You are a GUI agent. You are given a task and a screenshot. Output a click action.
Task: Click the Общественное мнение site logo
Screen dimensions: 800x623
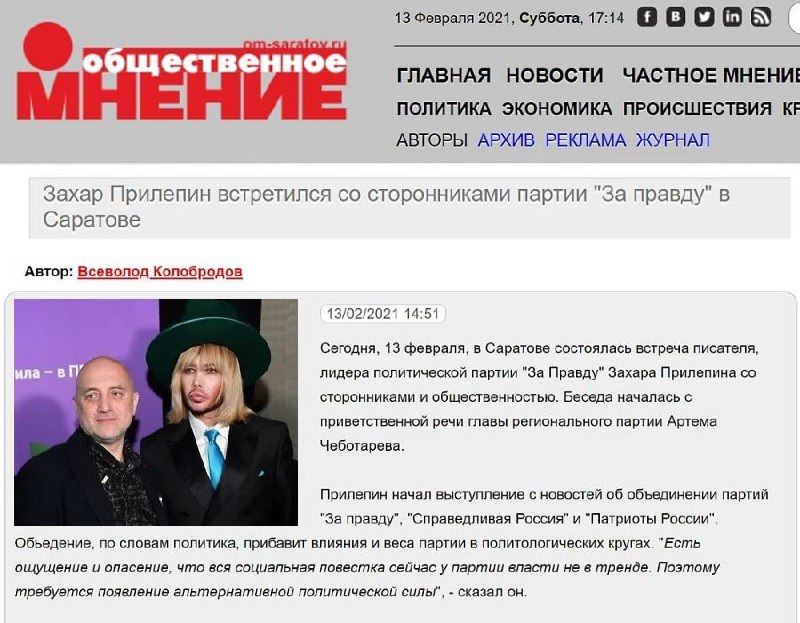point(182,71)
